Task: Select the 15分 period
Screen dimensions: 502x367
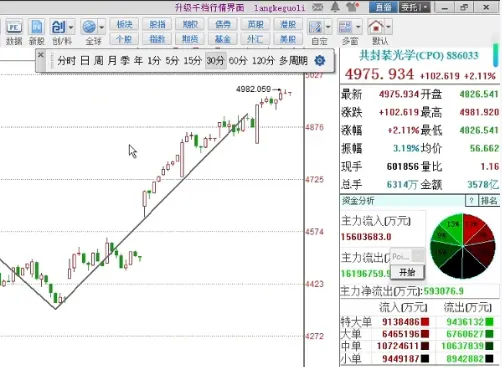Action: pyautogui.click(x=193, y=61)
